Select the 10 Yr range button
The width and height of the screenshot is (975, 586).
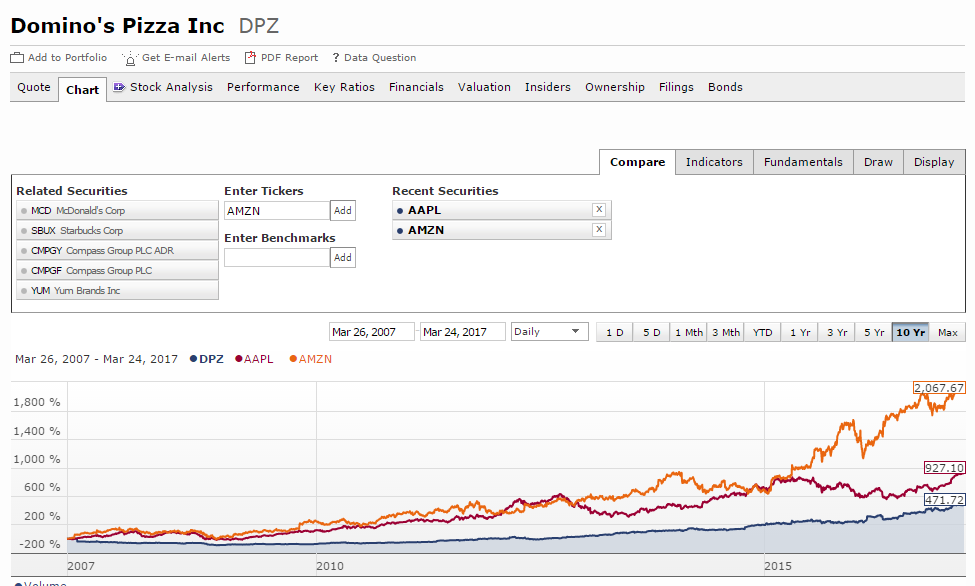pos(911,332)
